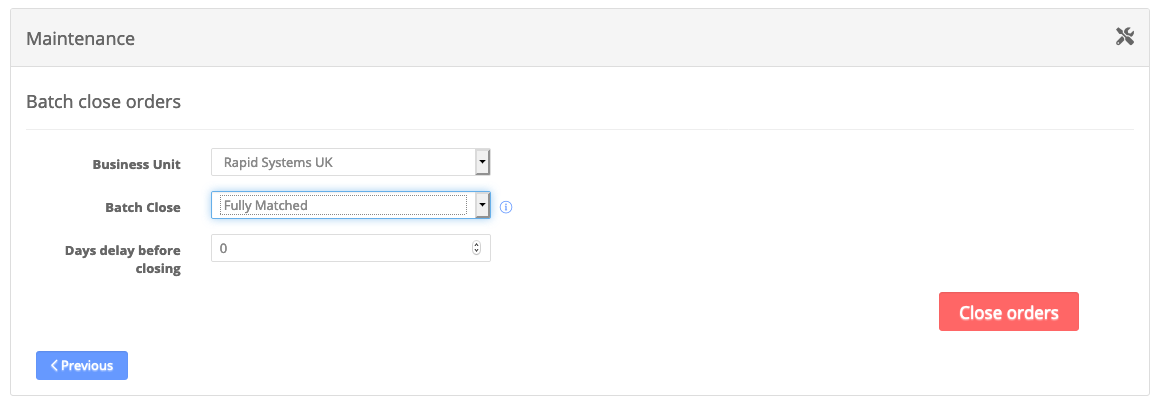
Task: Click the Business Unit field label
Action: click(137, 165)
